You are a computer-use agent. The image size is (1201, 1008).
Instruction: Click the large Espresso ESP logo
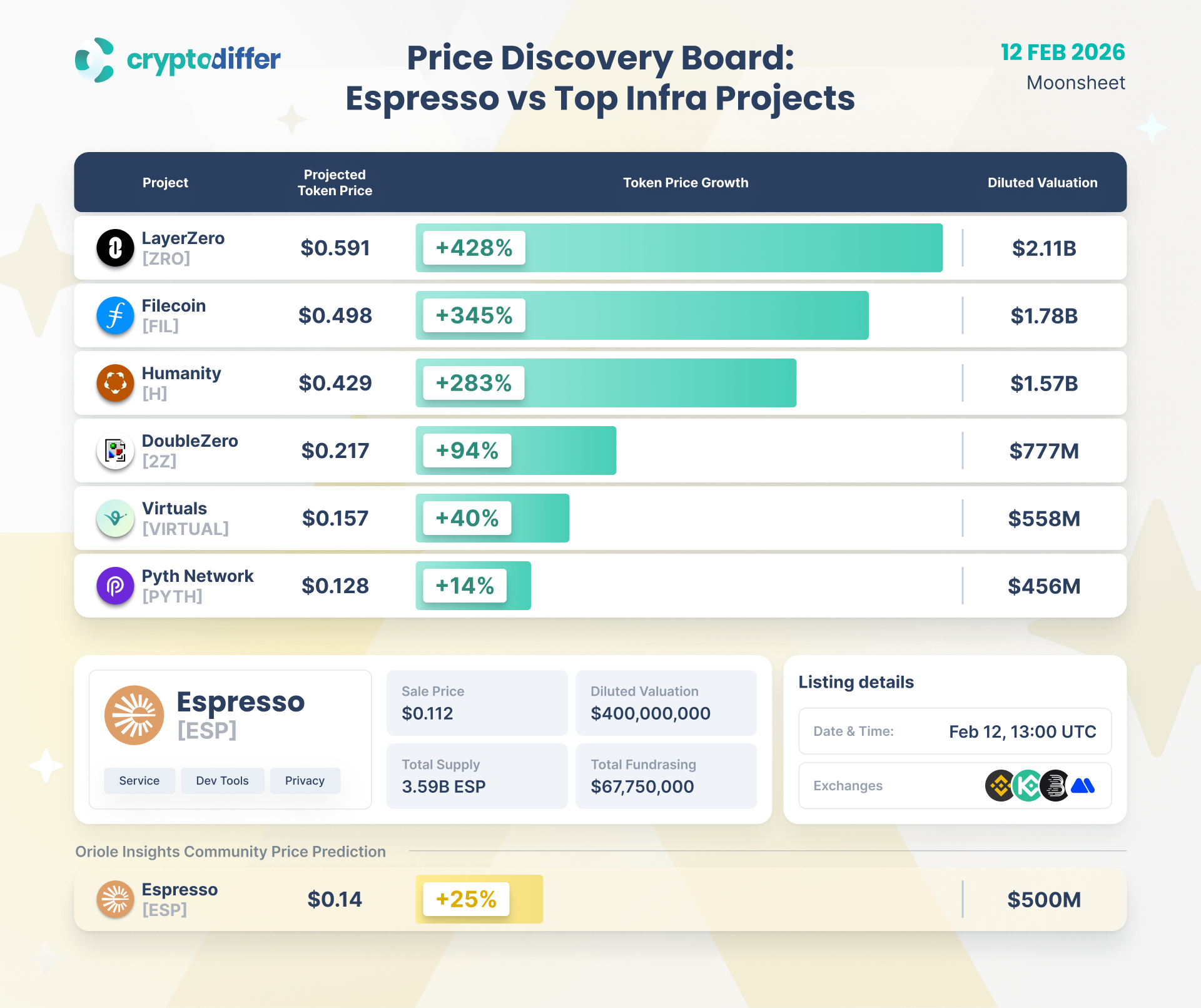(134, 715)
